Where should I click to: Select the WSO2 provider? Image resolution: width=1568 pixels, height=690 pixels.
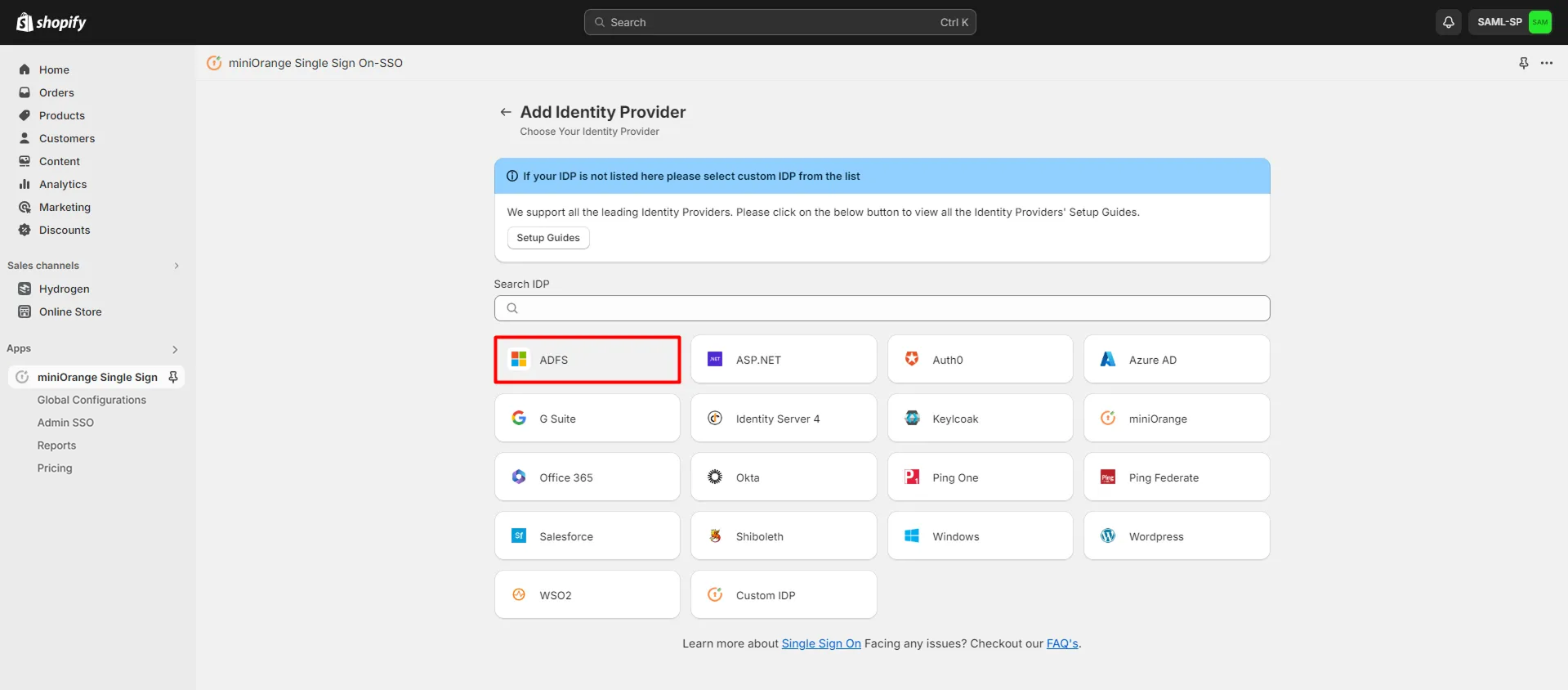pyautogui.click(x=587, y=594)
